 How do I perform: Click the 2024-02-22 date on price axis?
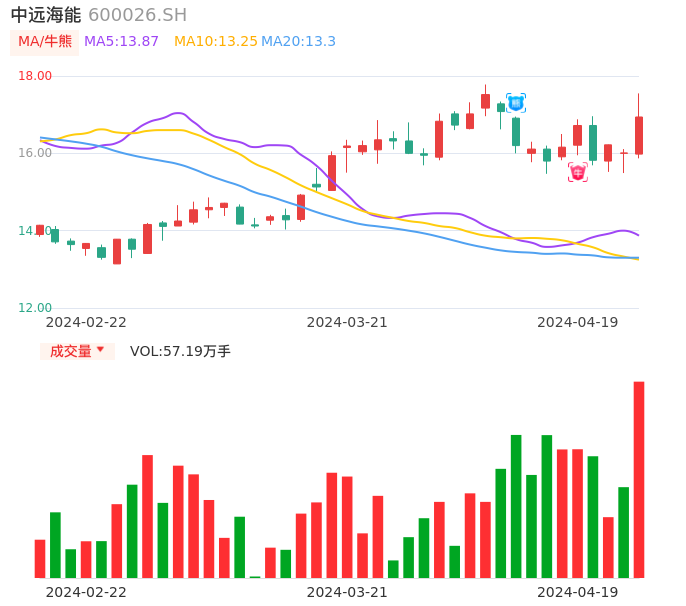click(x=86, y=322)
